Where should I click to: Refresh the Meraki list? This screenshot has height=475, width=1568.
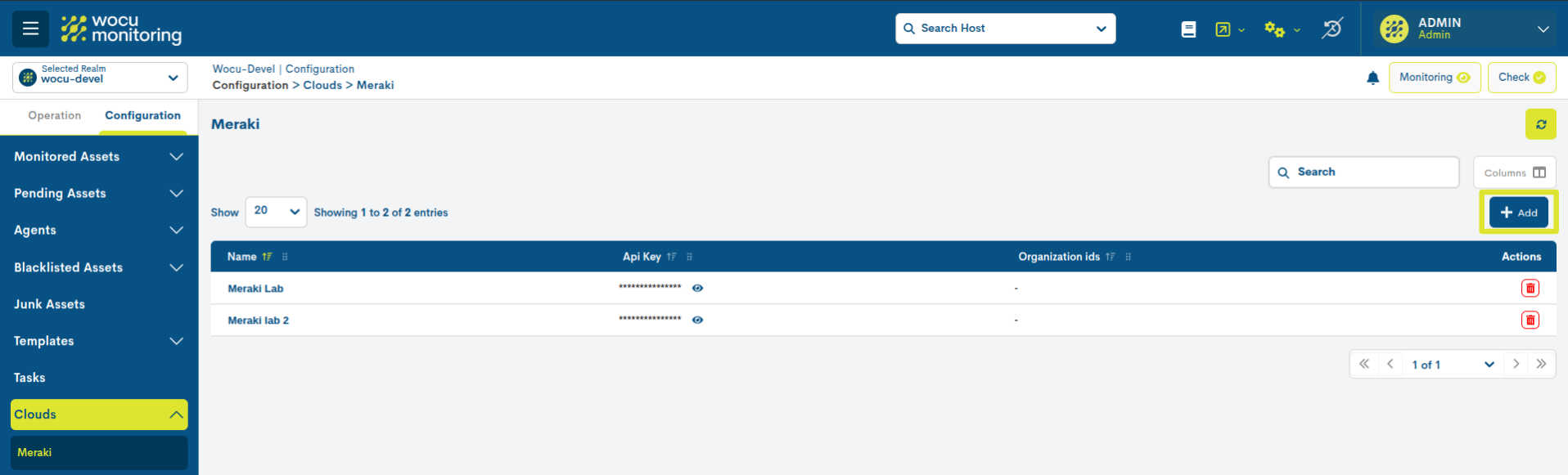(1540, 124)
